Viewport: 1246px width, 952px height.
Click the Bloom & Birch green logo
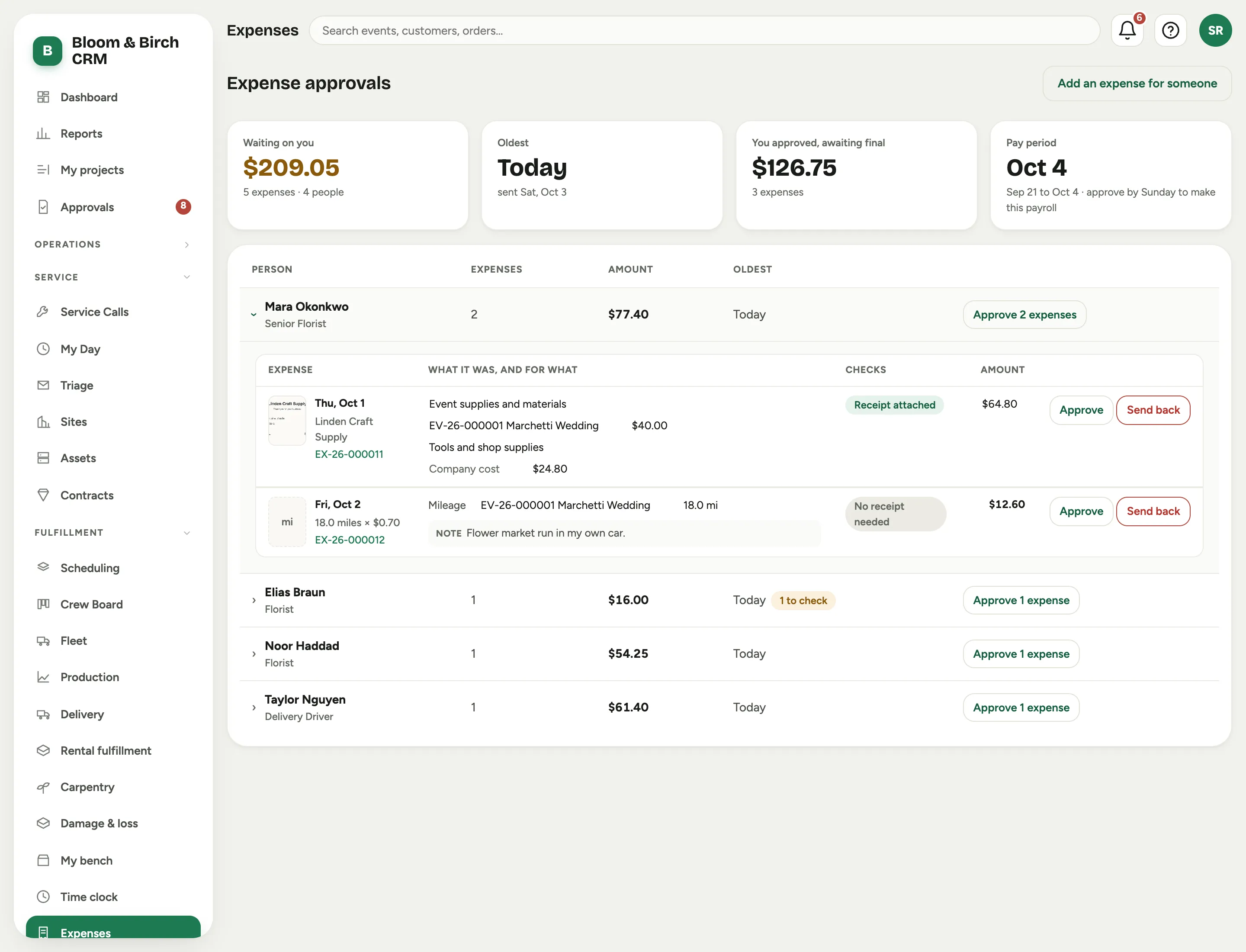[x=48, y=51]
